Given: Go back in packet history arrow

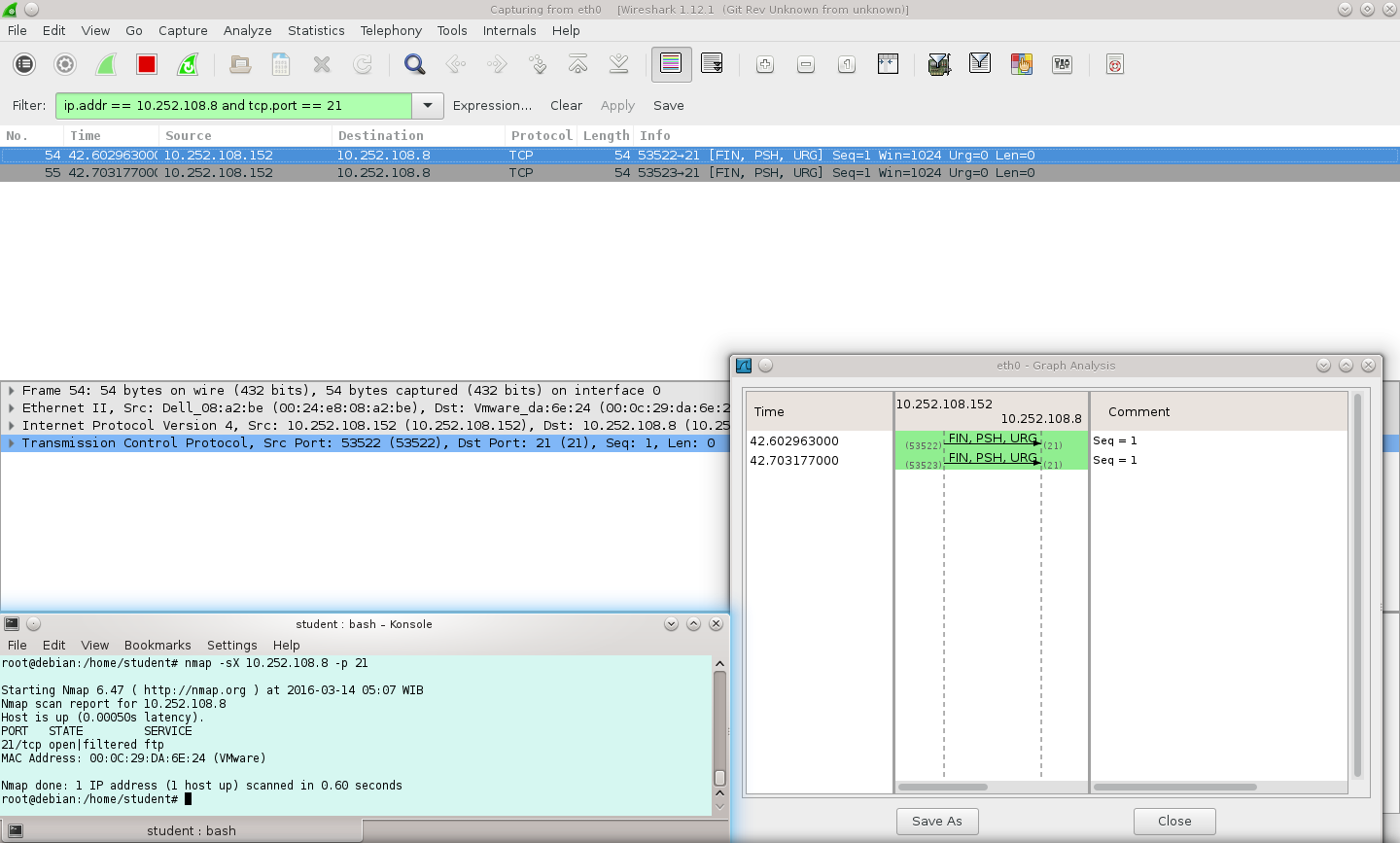Looking at the screenshot, I should point(456,65).
